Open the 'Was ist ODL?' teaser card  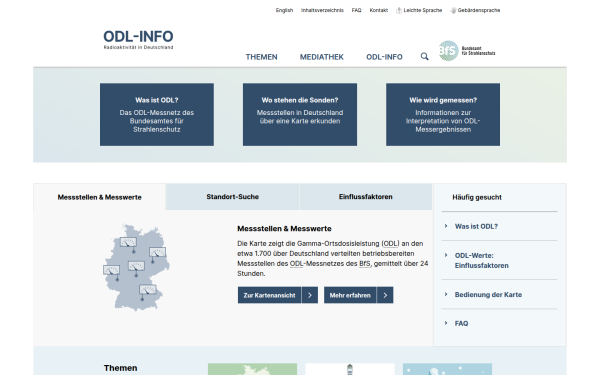(x=157, y=114)
